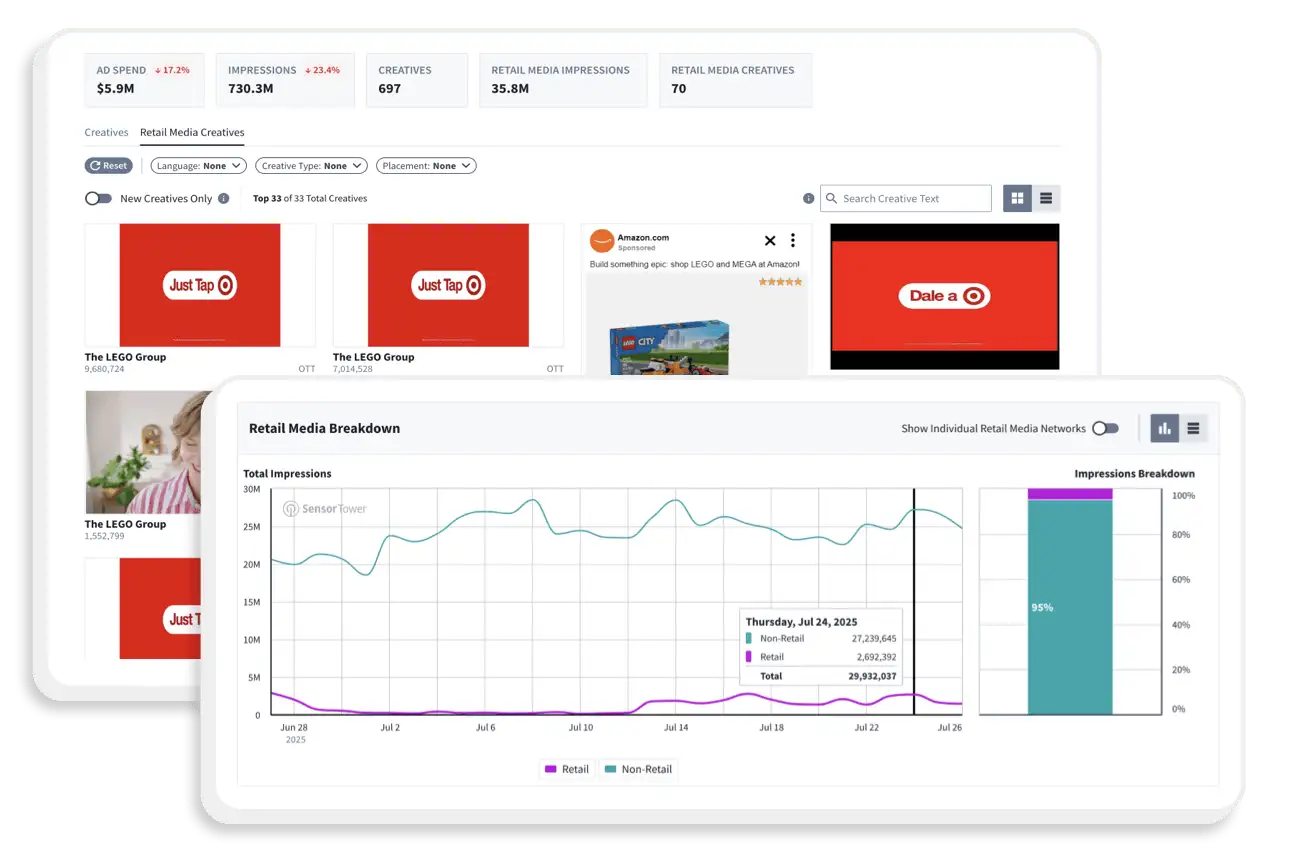Click the Impressions Breakdown chart title
The width and height of the screenshot is (1289, 861).
[x=1135, y=474]
